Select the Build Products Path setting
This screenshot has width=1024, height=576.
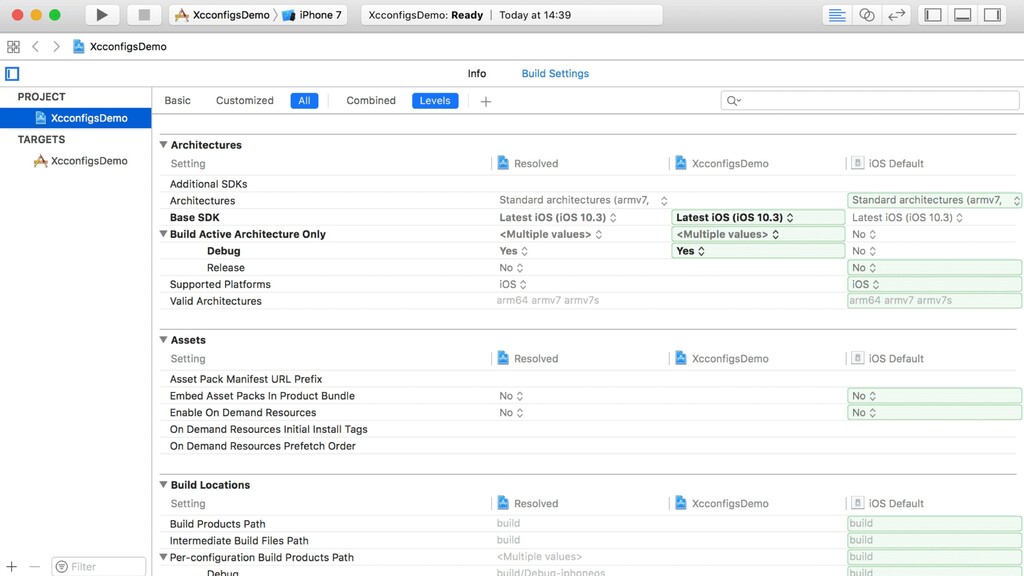pos(217,524)
